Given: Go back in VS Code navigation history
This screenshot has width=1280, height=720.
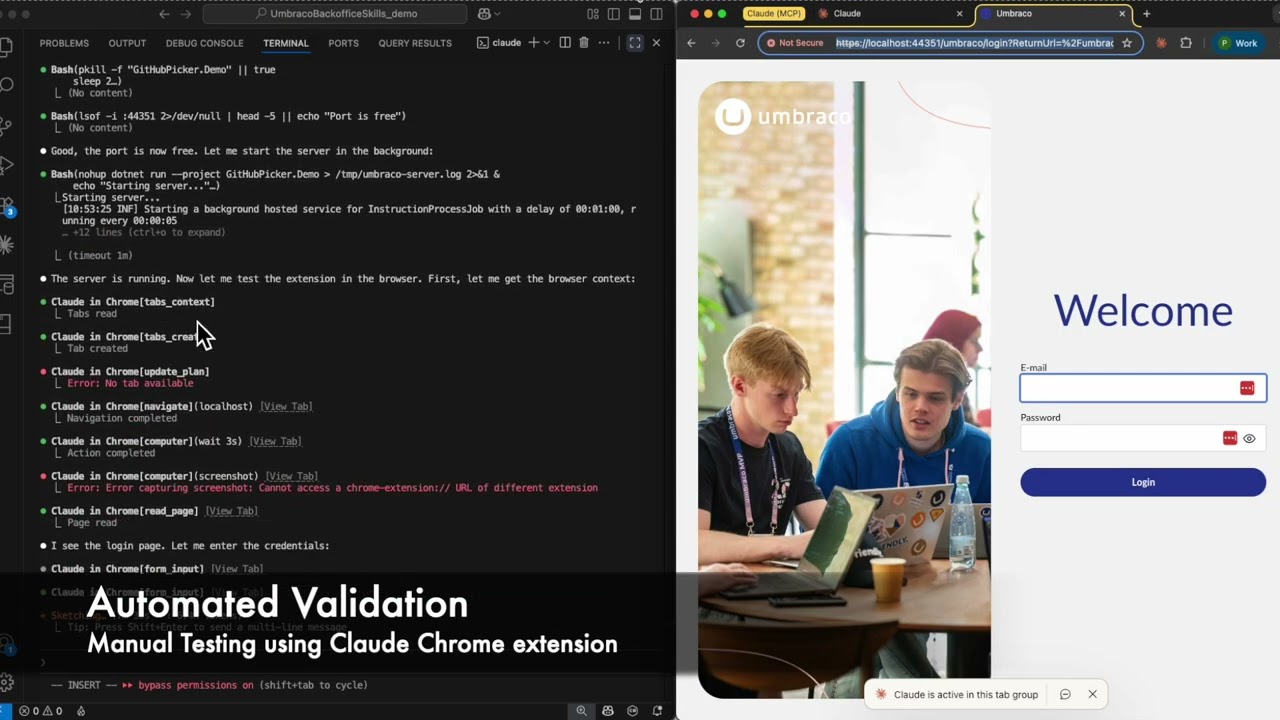Looking at the screenshot, I should (x=164, y=14).
